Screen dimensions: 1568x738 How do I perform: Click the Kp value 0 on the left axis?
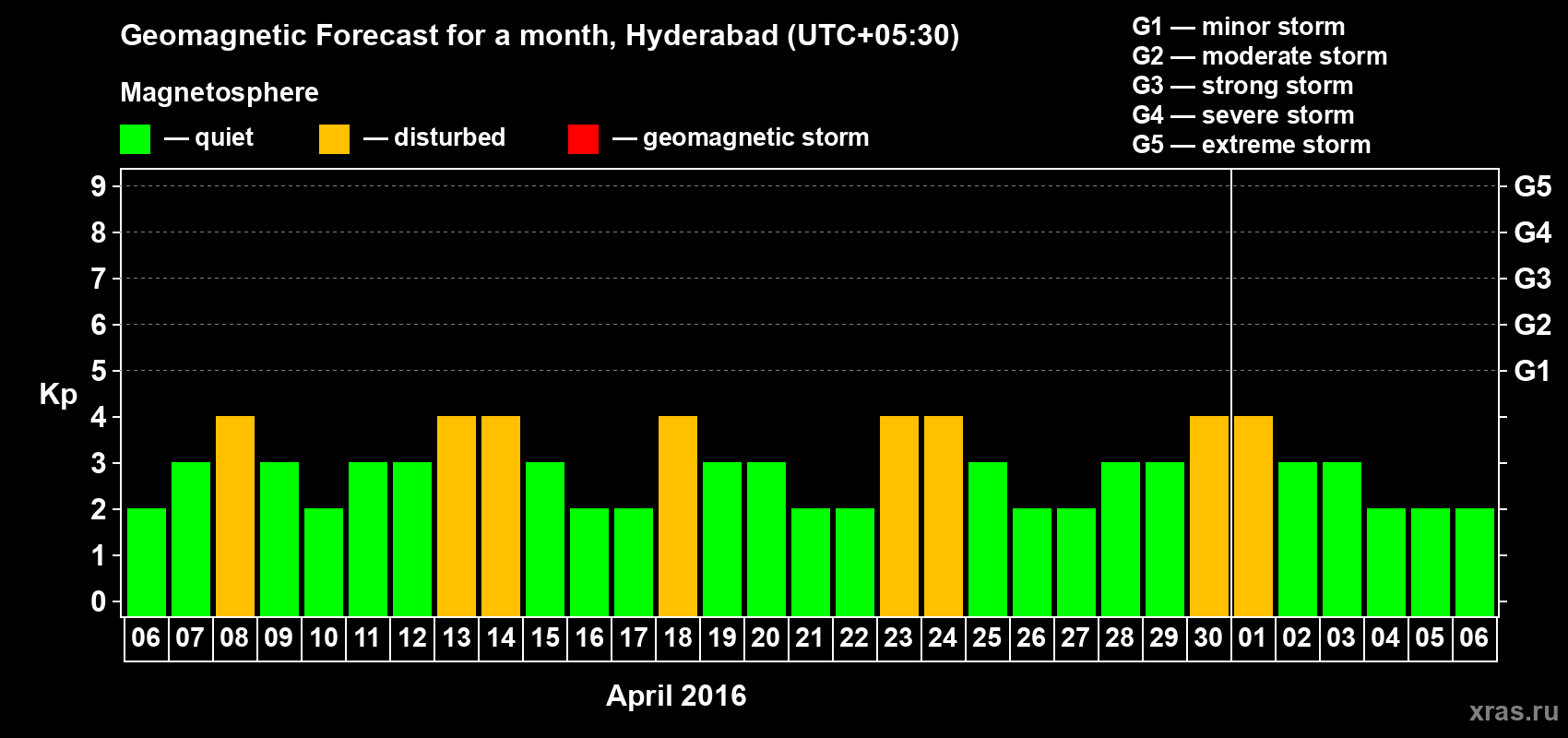click(x=98, y=601)
